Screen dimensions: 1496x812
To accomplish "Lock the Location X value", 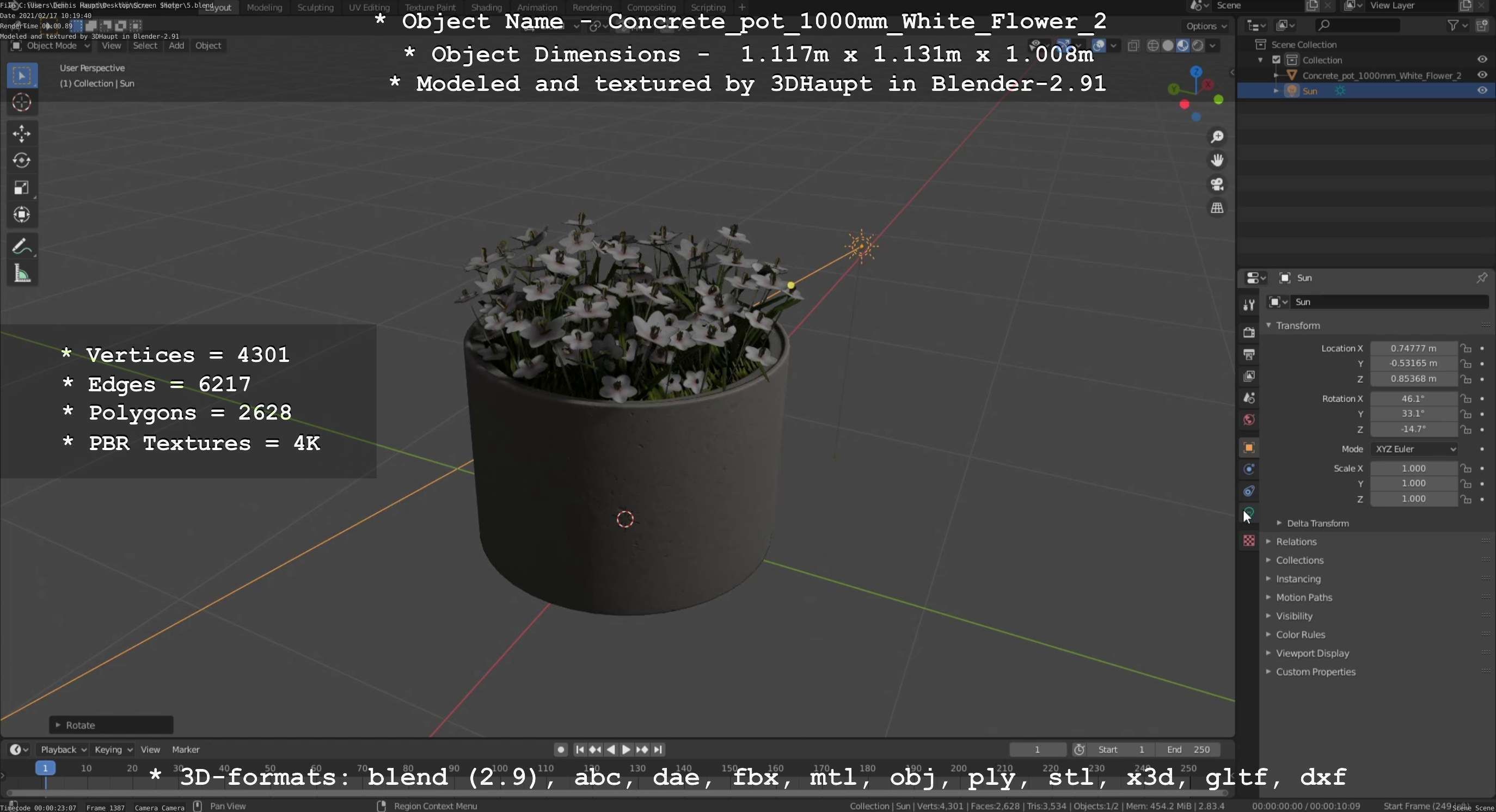I will click(x=1467, y=348).
